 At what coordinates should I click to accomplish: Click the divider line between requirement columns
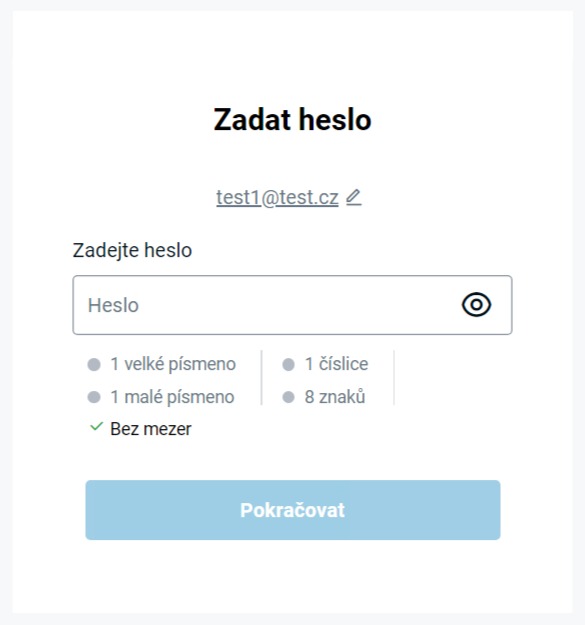261,377
